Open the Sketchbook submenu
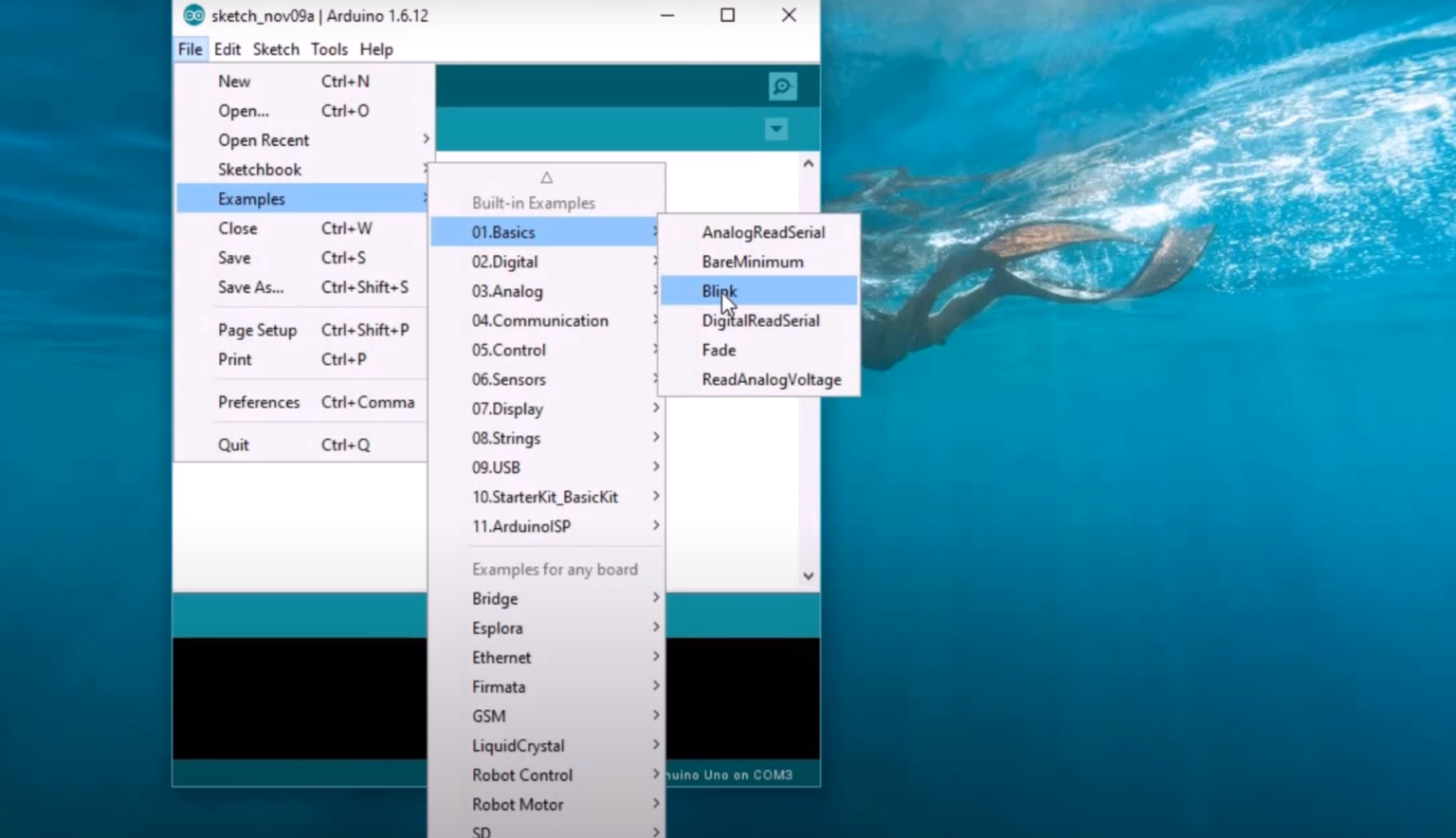Image resolution: width=1456 pixels, height=838 pixels. click(260, 170)
